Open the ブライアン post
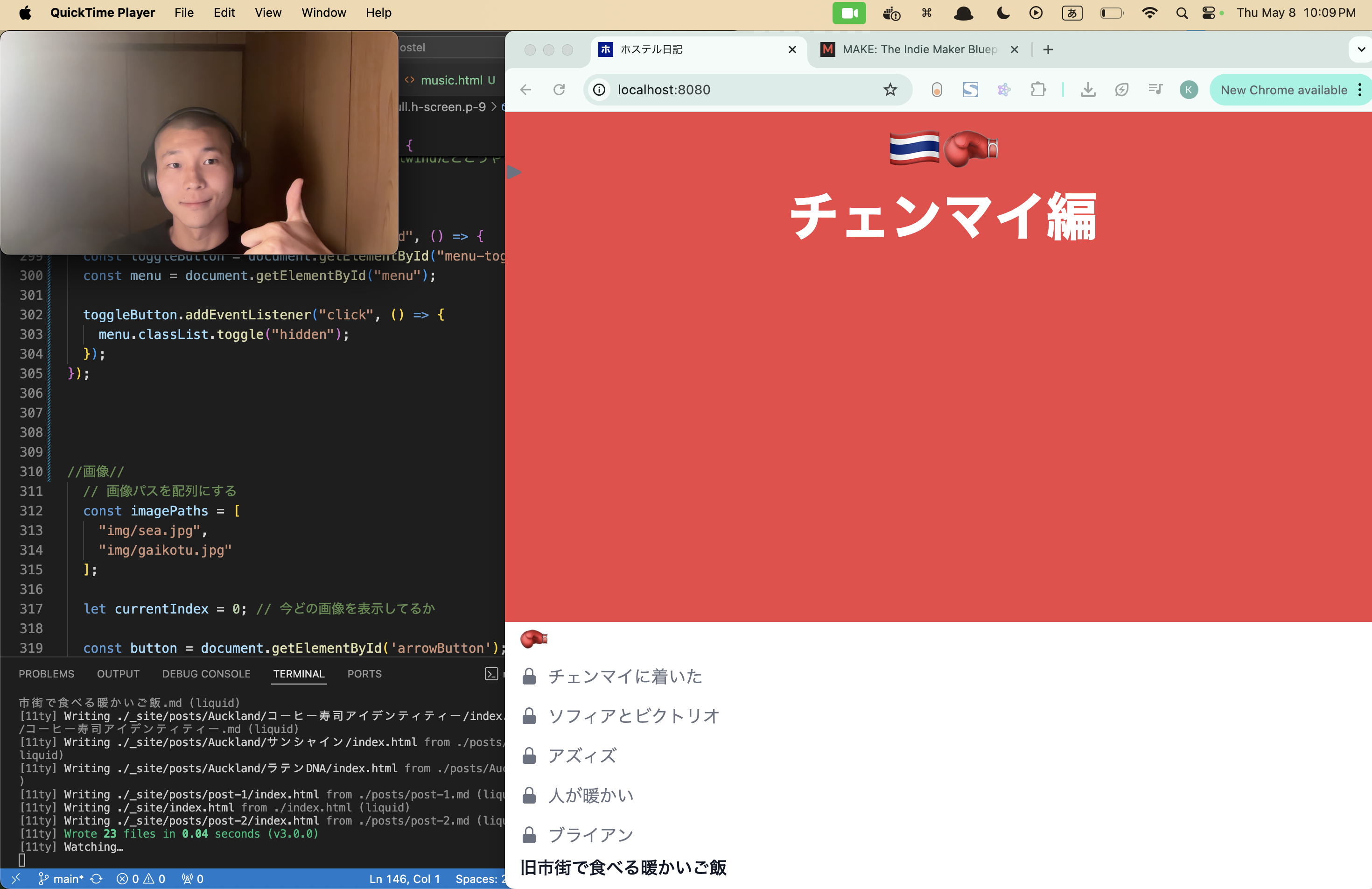Screen dimensions: 1372x889 pyautogui.click(x=591, y=835)
